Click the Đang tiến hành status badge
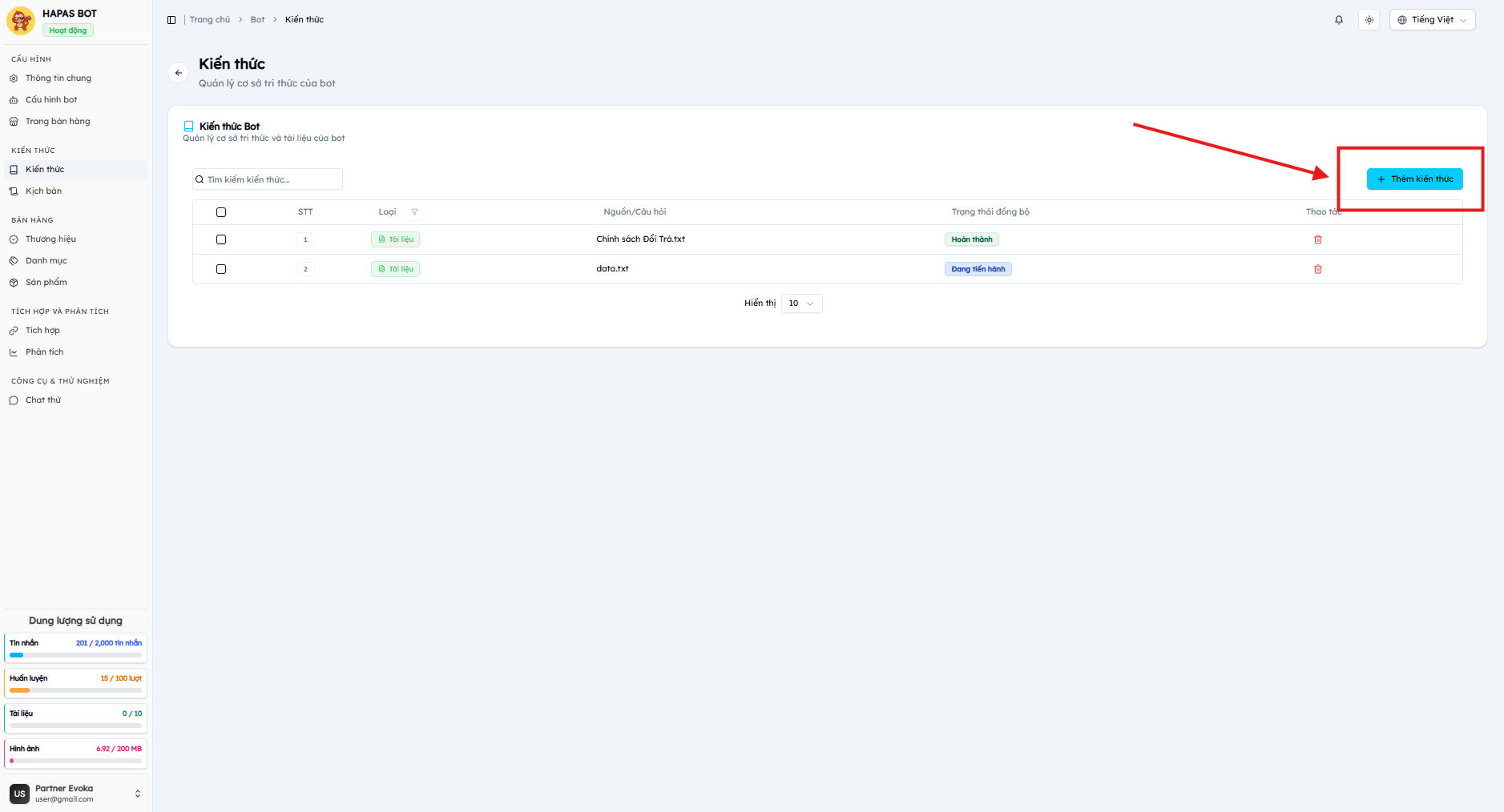The height and width of the screenshot is (812, 1504). click(x=978, y=269)
